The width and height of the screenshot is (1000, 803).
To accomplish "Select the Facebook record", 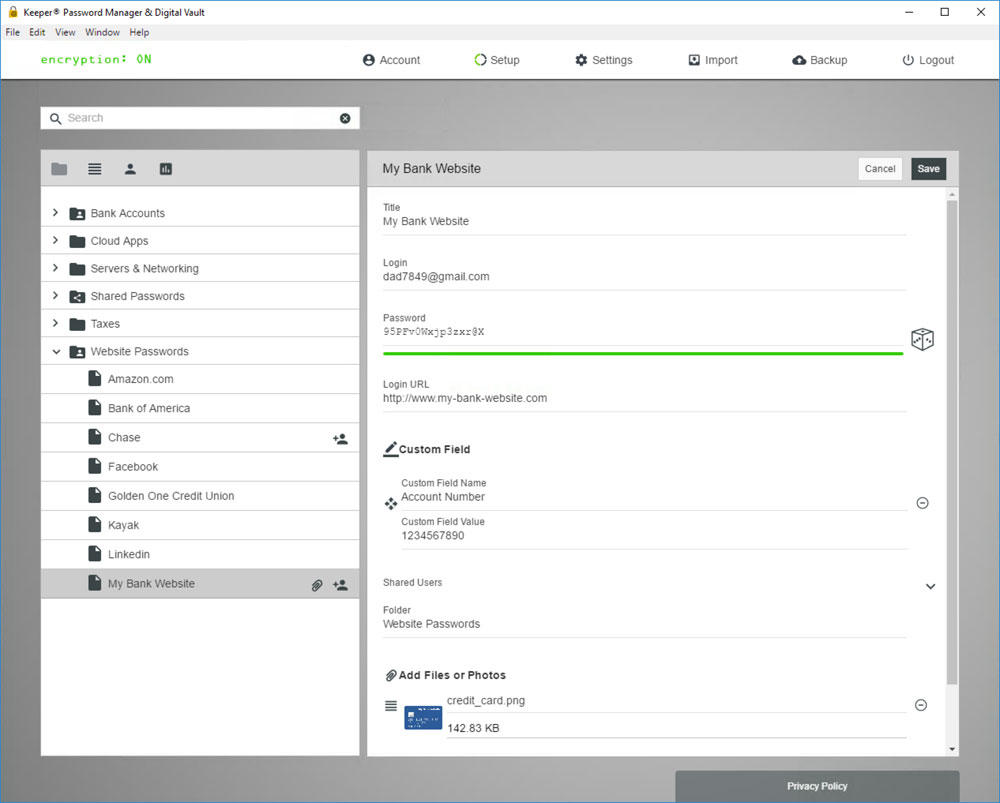I will click(x=200, y=467).
